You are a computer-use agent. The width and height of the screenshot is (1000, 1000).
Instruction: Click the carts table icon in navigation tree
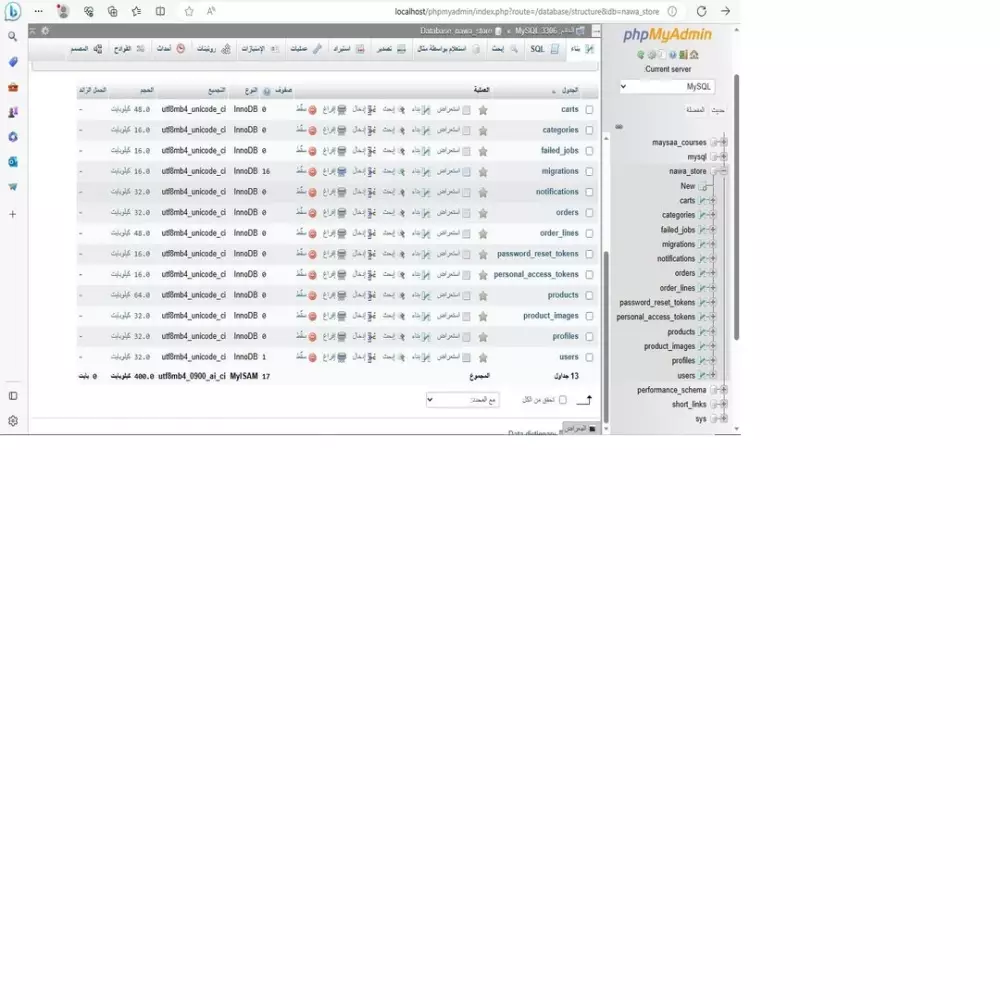(x=702, y=200)
